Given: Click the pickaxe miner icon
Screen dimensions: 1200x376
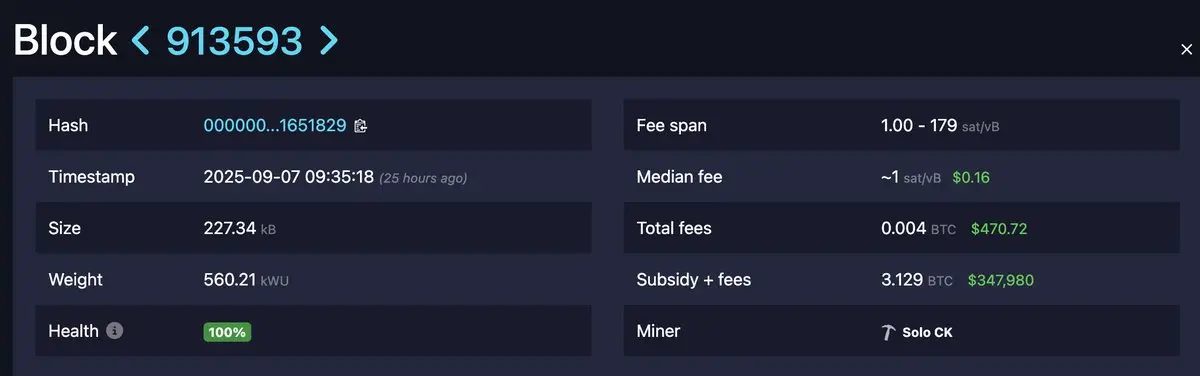Looking at the screenshot, I should [x=888, y=332].
